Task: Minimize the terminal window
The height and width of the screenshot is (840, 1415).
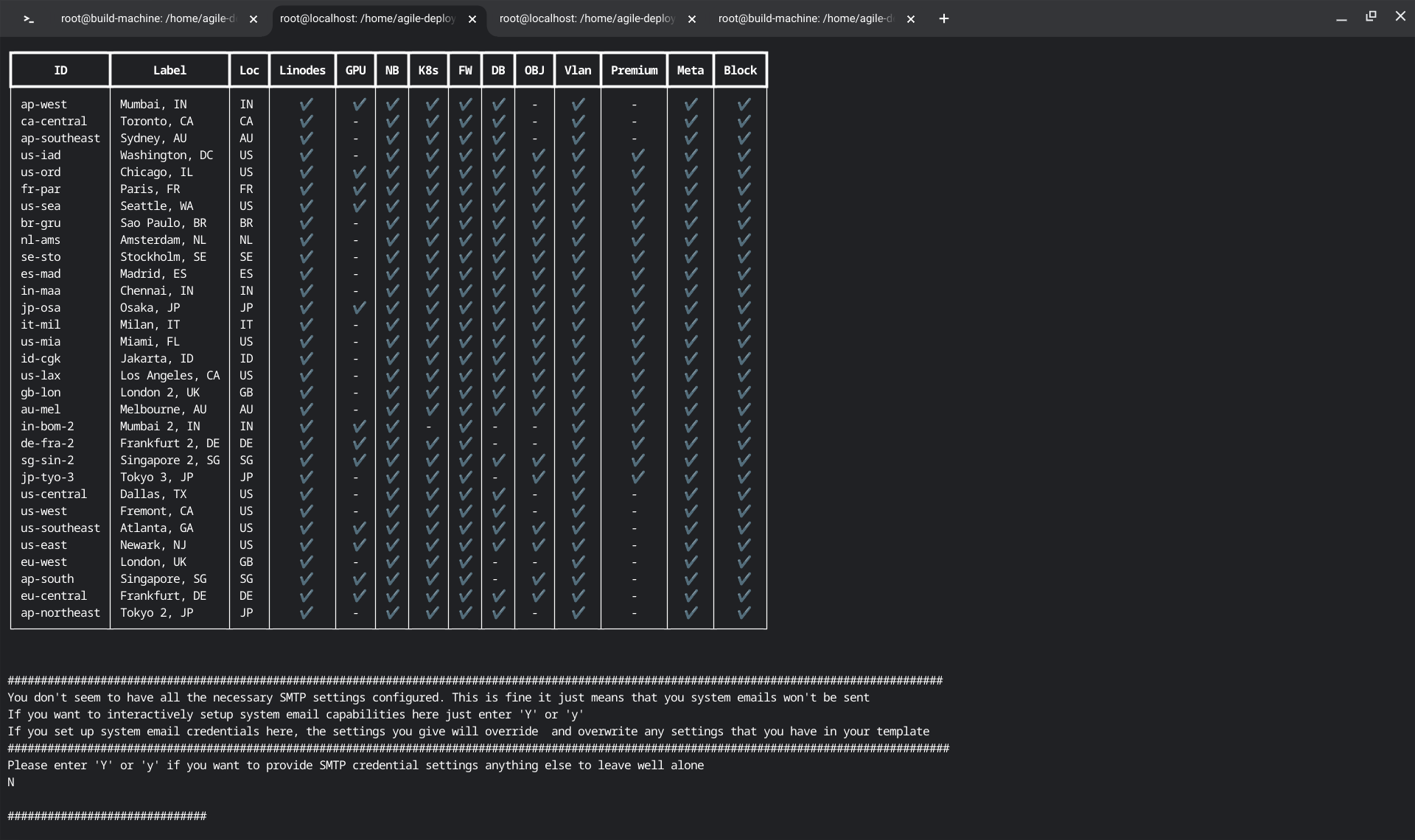Action: (x=1341, y=19)
